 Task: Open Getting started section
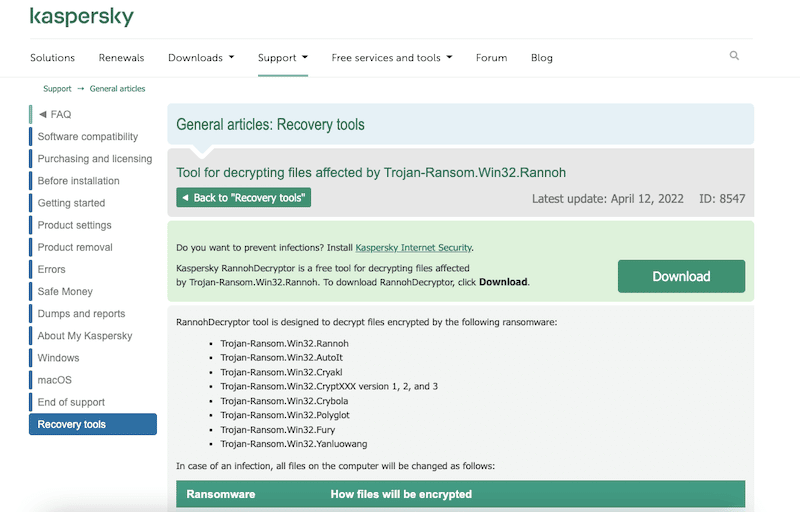pyautogui.click(x=71, y=203)
